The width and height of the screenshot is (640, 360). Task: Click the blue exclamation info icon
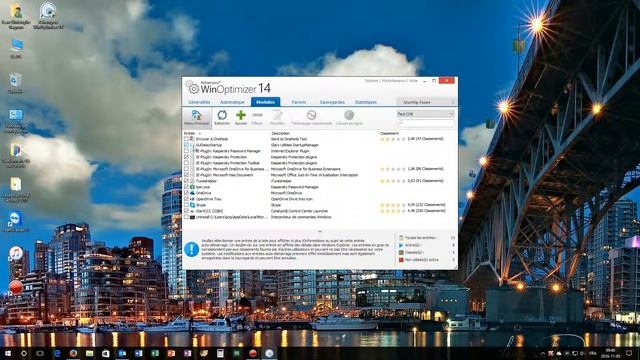(x=191, y=249)
